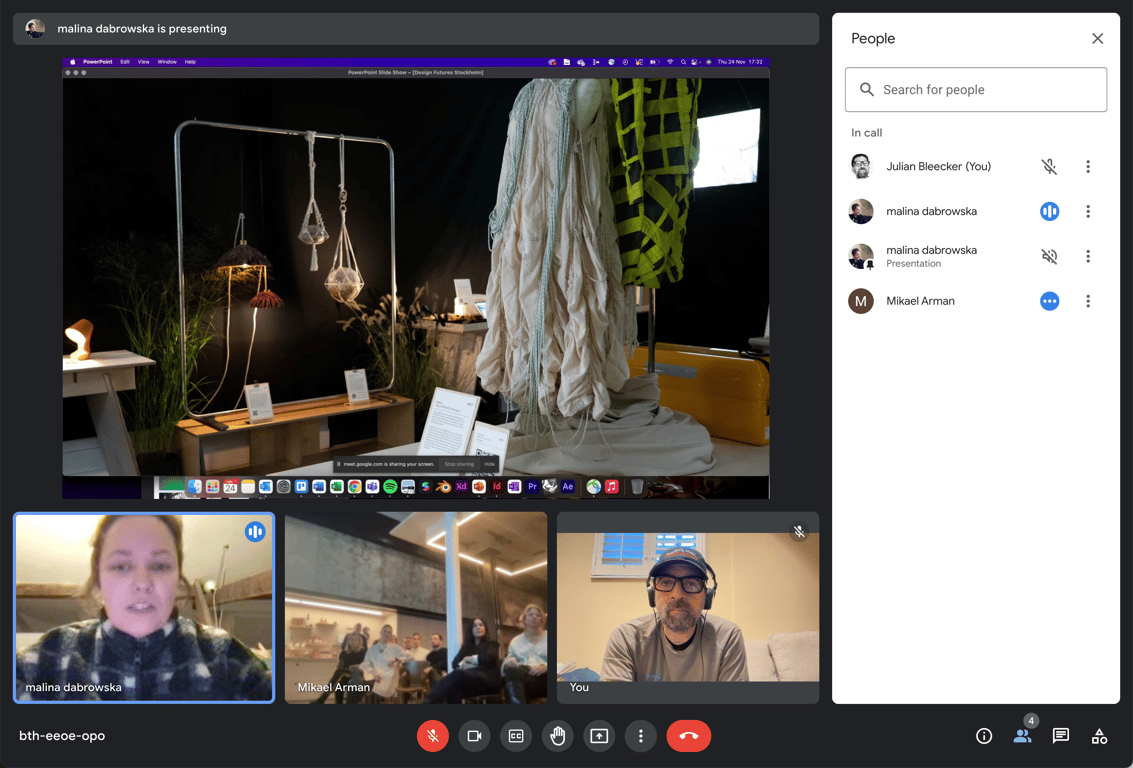Open meeting details info icon

pos(983,735)
